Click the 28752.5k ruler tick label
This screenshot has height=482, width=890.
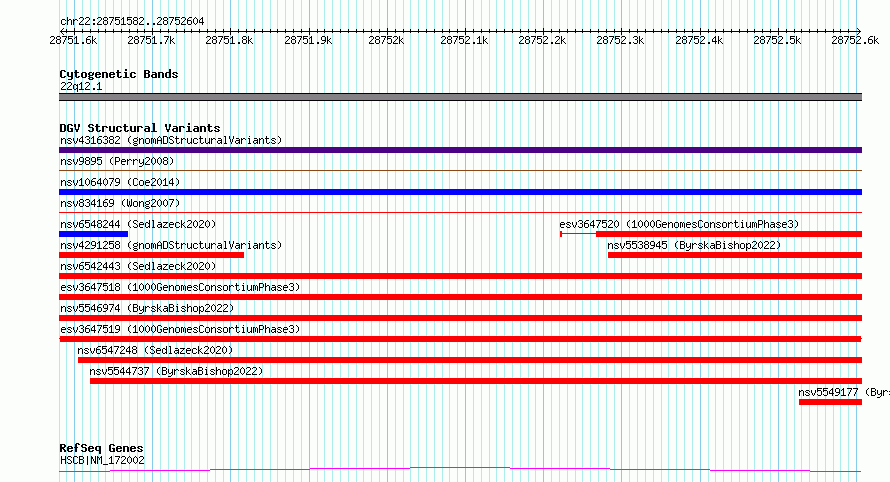pos(777,40)
